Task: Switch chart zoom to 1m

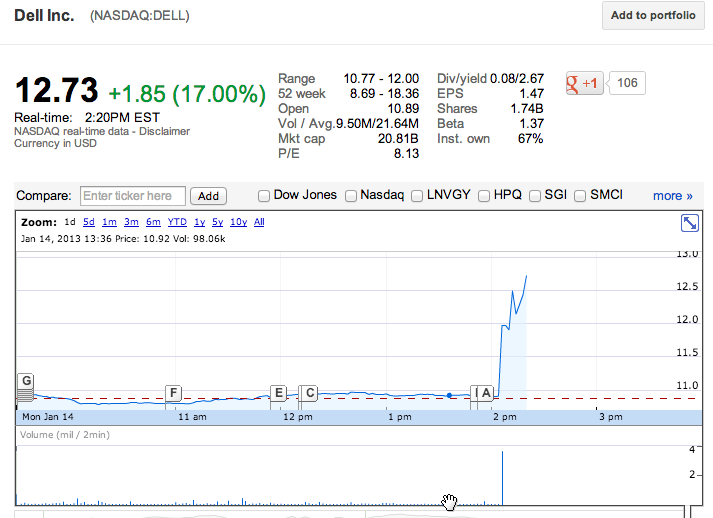Action: 109,222
